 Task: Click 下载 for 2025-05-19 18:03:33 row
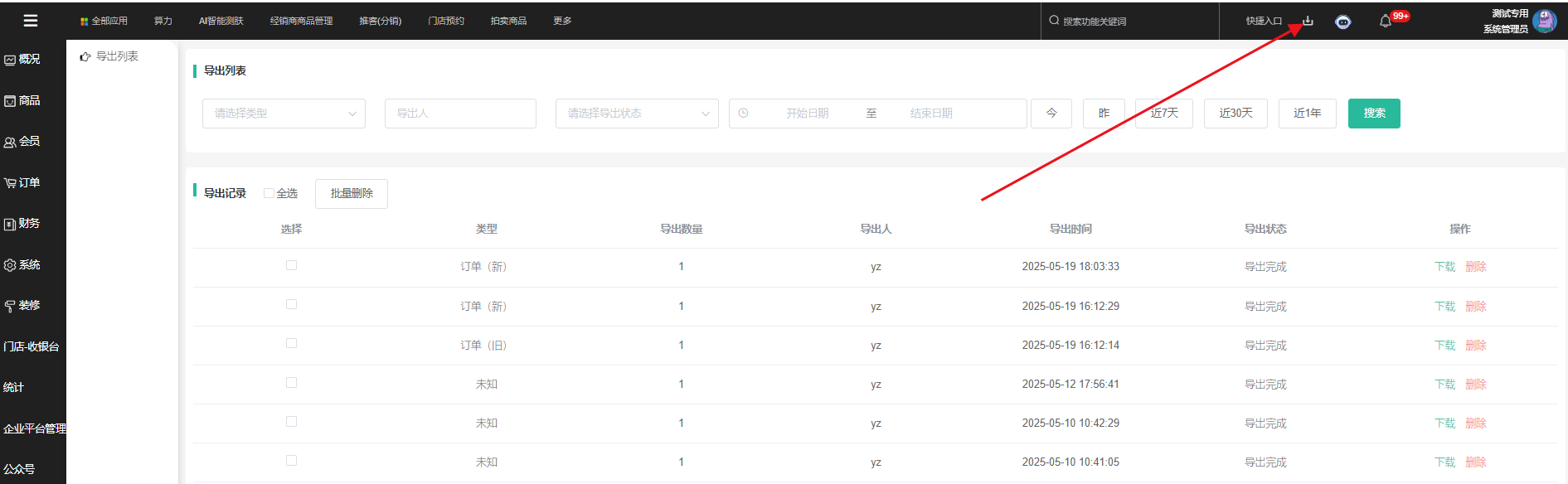(1445, 267)
